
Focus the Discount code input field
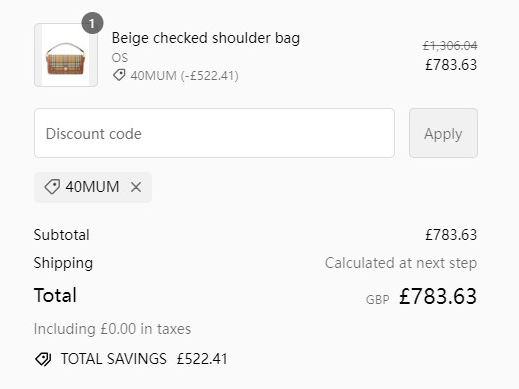pos(214,133)
